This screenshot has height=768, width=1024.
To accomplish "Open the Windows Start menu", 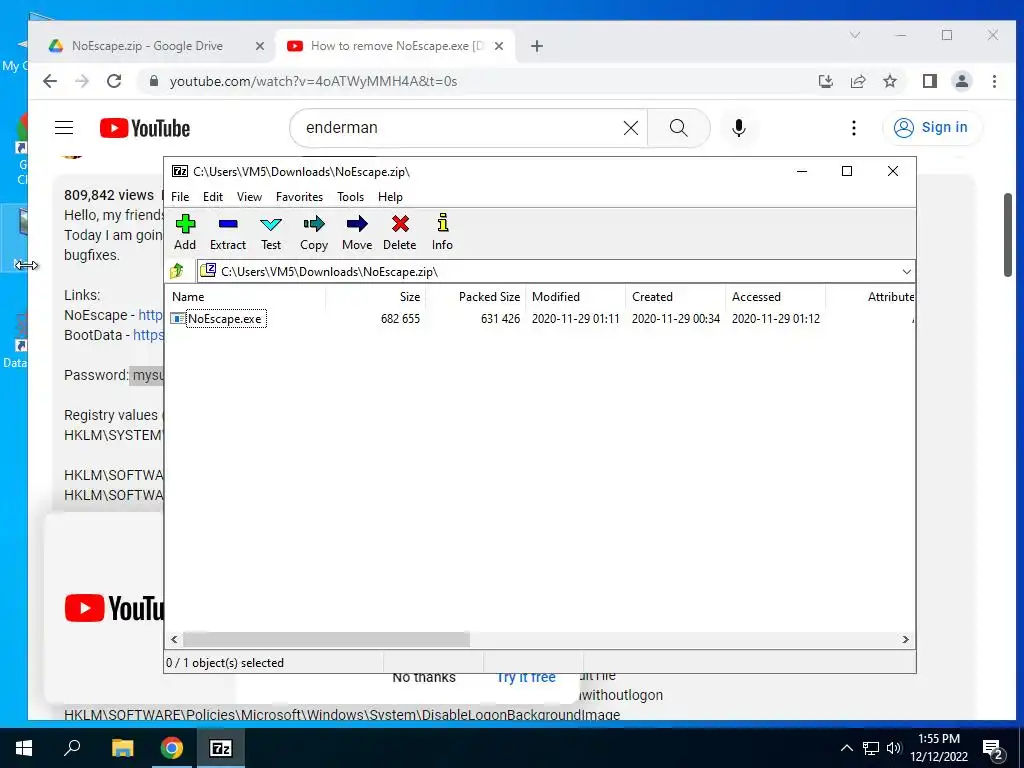I will pos(24,748).
